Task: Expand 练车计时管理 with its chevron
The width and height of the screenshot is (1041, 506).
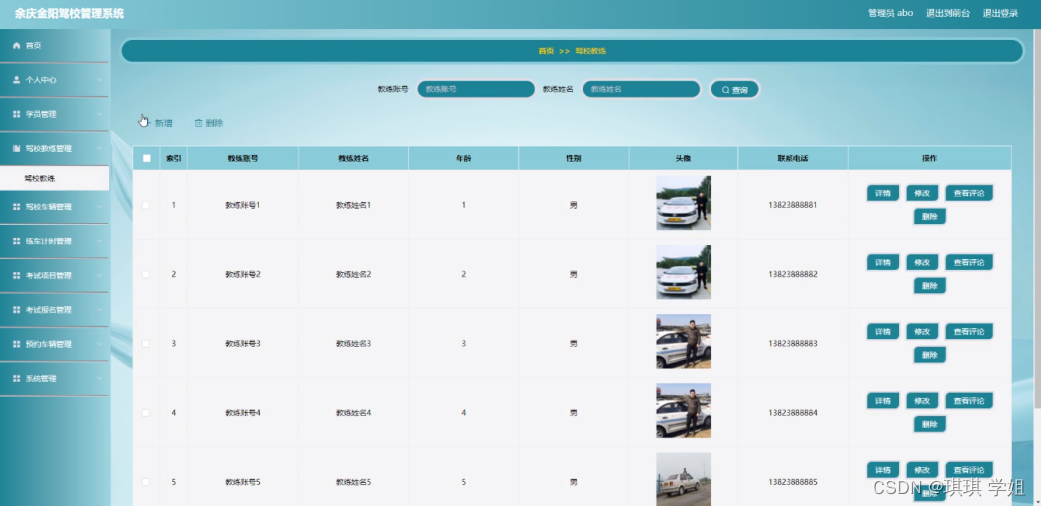Action: (x=99, y=241)
